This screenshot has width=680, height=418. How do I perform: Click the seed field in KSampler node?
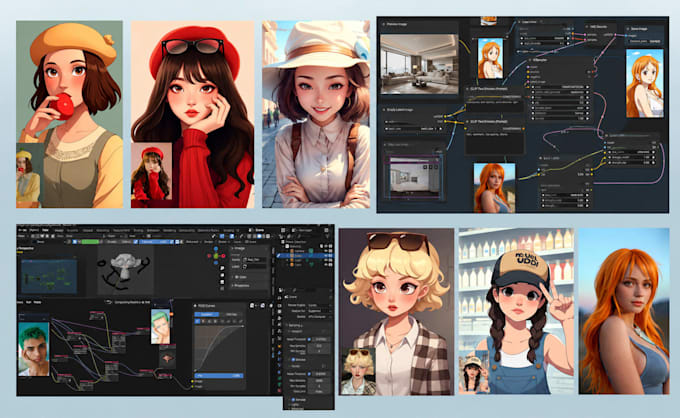560,87
